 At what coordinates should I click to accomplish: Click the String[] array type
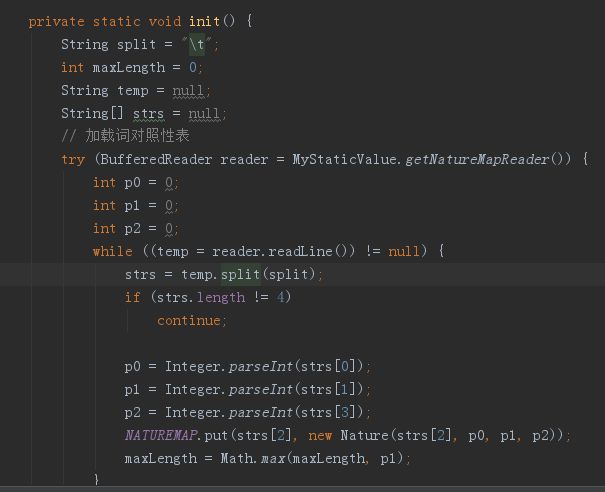click(x=92, y=113)
